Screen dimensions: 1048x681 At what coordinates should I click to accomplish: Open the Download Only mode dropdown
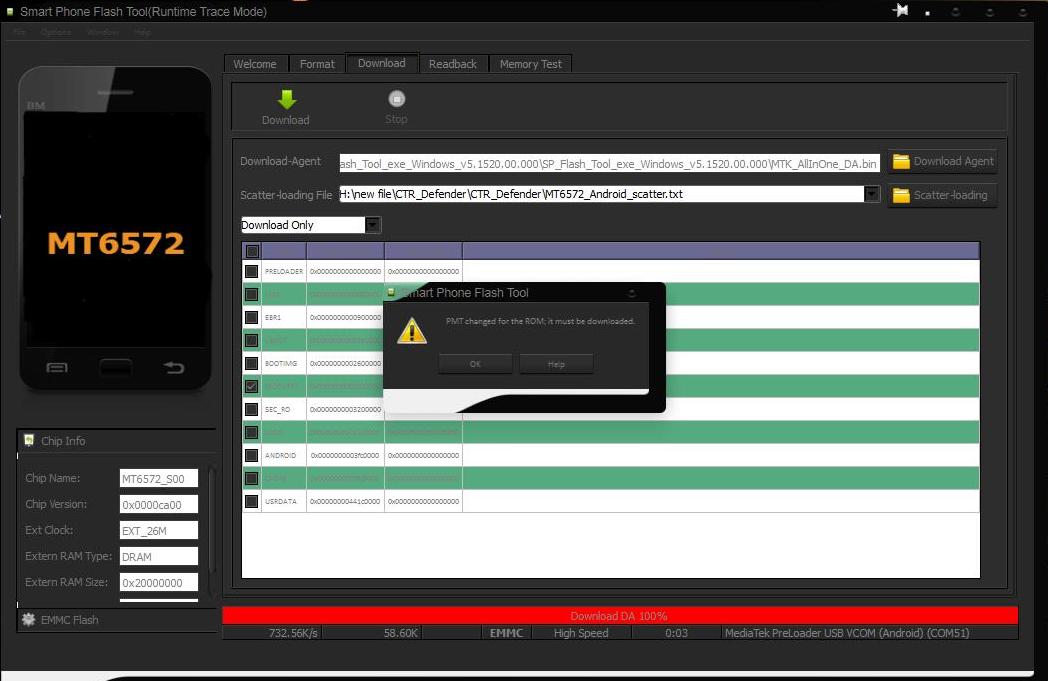[x=372, y=225]
